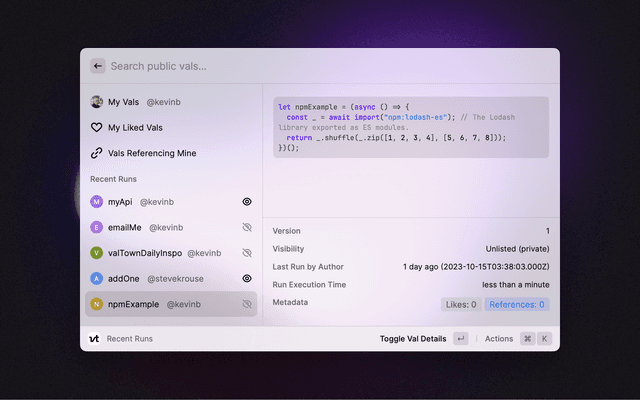Viewport: 640px width, 400px height.
Task: Click the Likes: 0 metadata tag
Action: (x=460, y=304)
